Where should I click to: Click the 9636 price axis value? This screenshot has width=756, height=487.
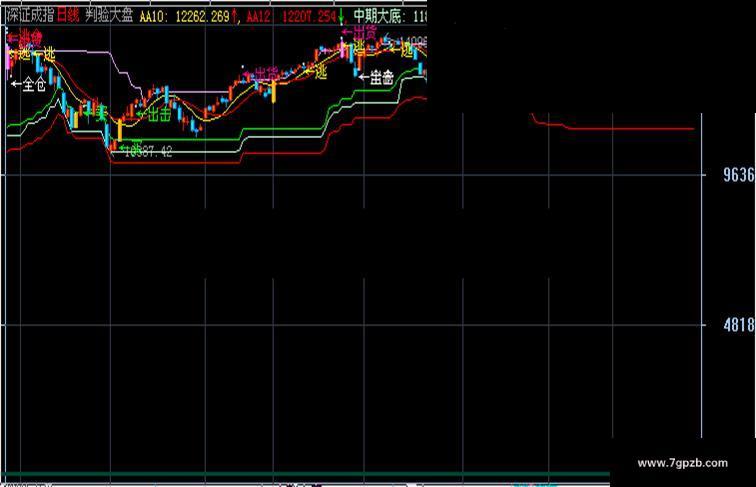[x=739, y=175]
